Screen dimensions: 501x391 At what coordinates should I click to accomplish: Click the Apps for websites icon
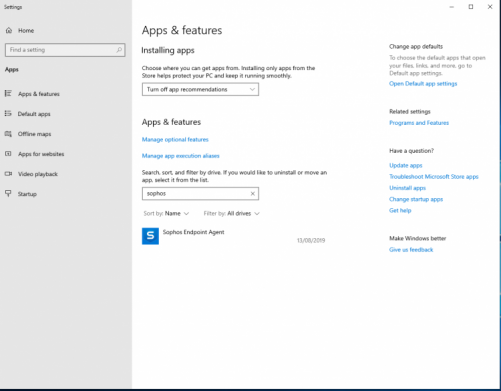tap(8, 154)
